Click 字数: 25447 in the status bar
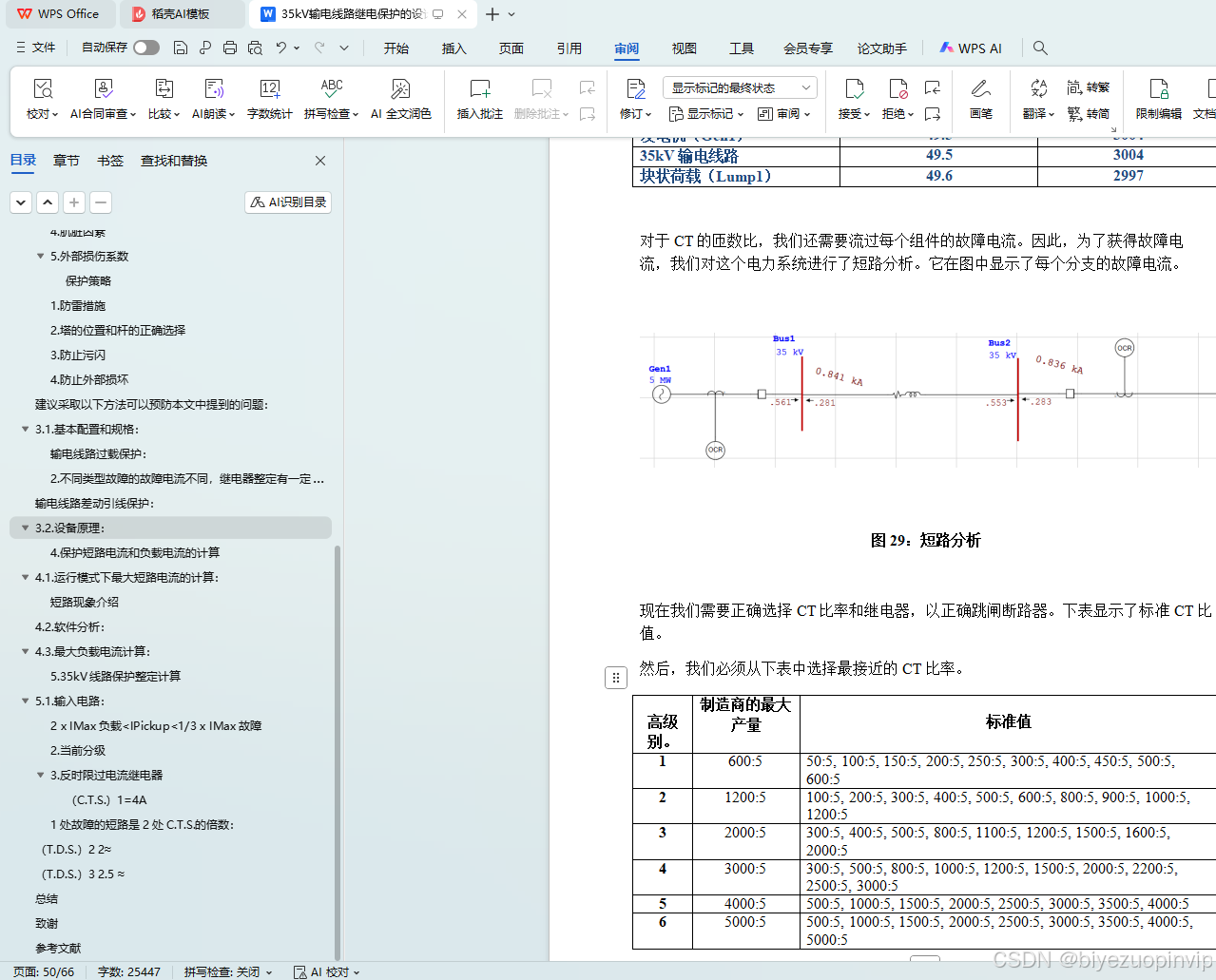This screenshot has height=980, width=1216. [x=129, y=971]
